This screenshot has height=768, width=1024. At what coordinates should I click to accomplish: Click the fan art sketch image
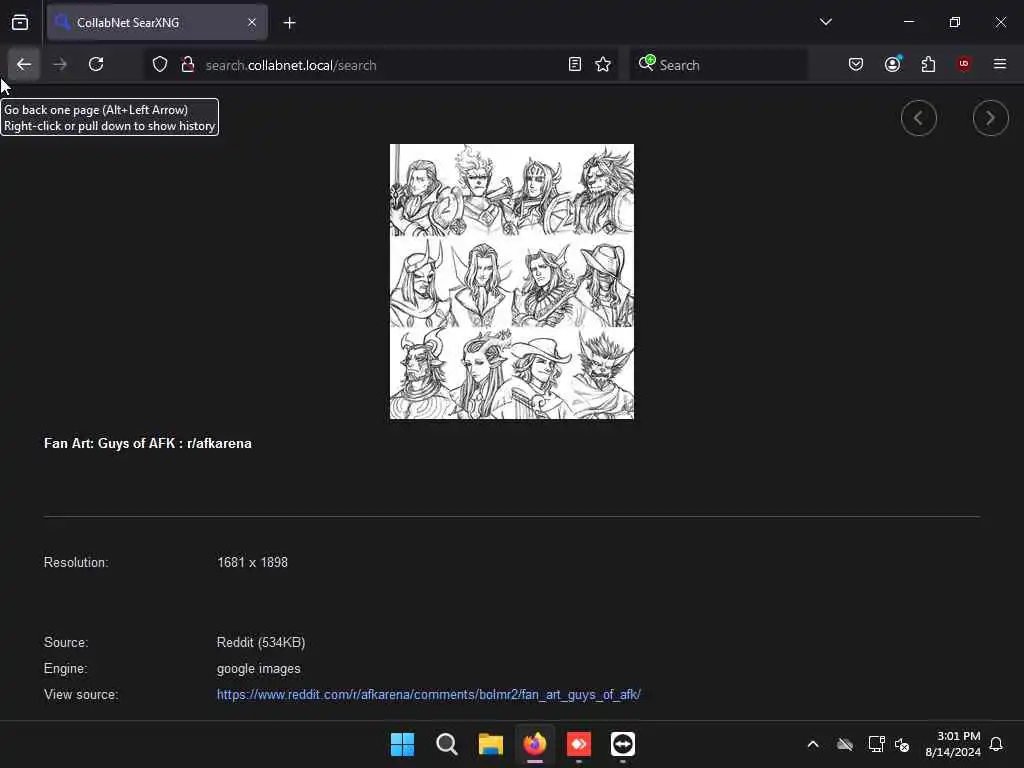coord(511,281)
